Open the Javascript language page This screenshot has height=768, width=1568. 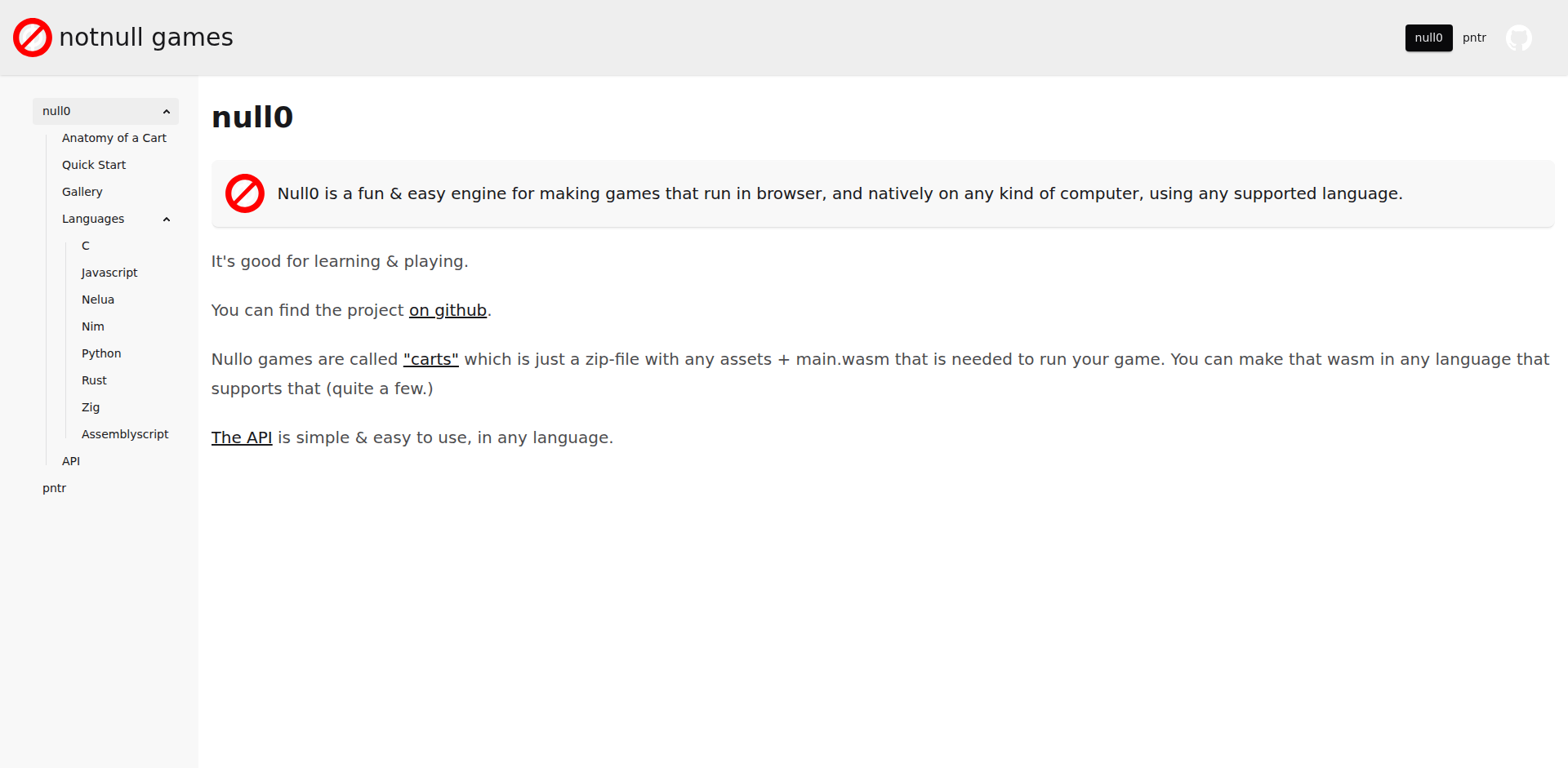(109, 273)
